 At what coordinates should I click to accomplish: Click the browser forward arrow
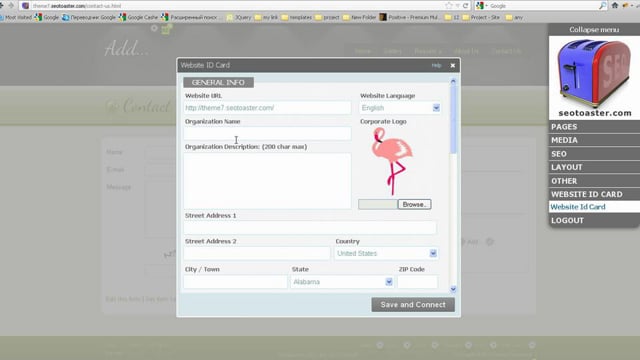[11, 5]
